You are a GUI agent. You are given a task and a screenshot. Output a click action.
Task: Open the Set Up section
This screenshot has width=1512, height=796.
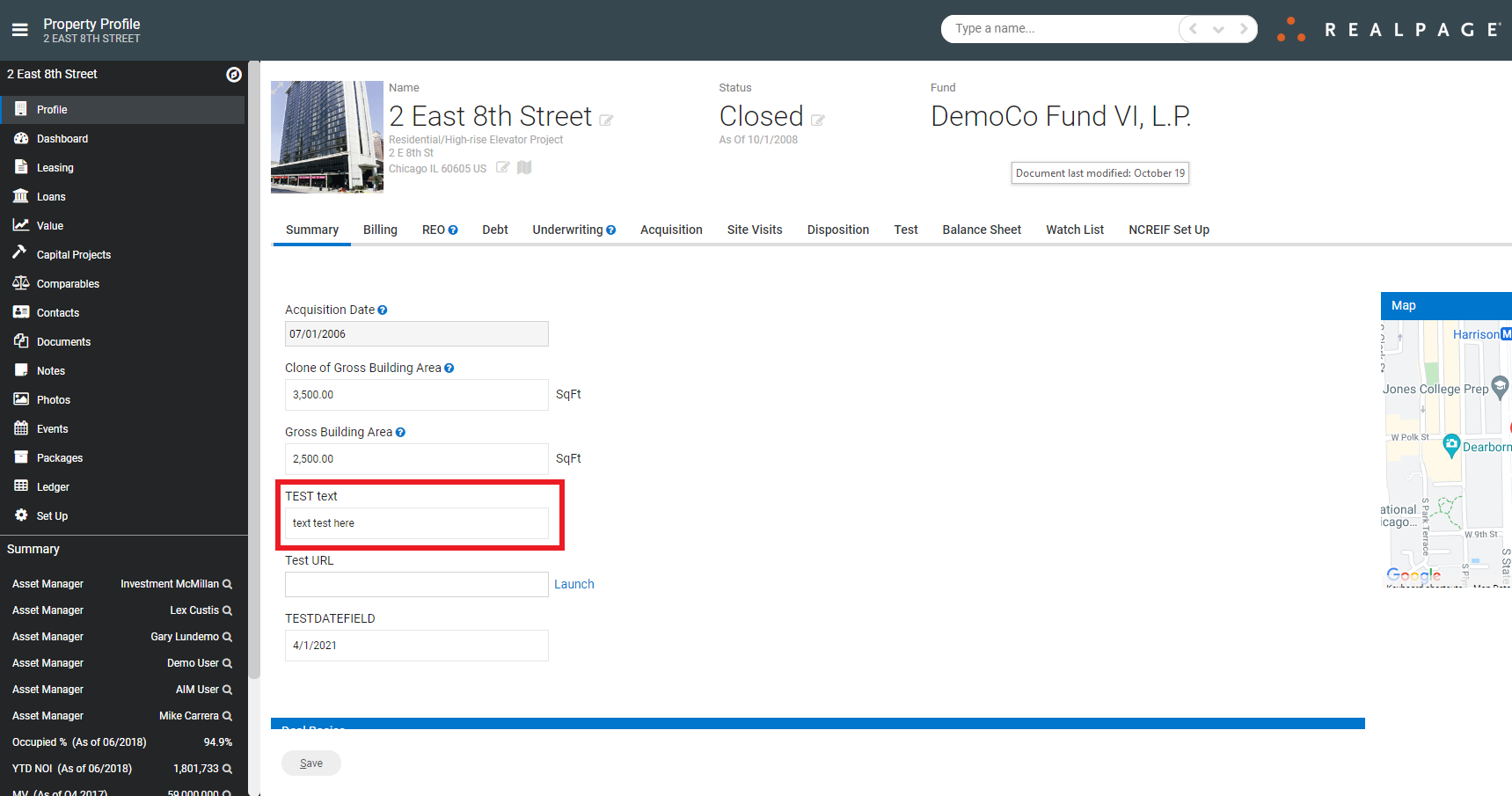pyautogui.click(x=52, y=515)
